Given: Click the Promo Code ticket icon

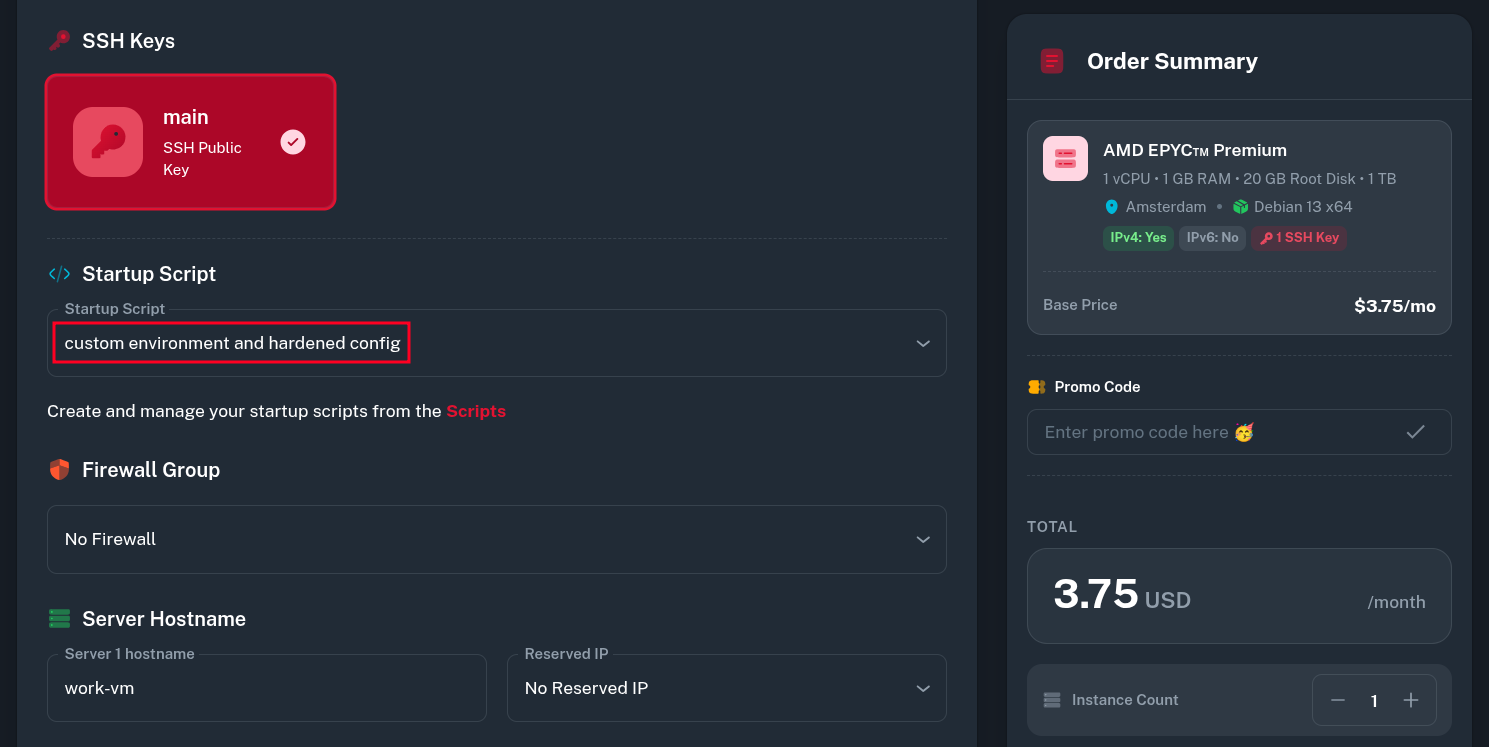Looking at the screenshot, I should click(x=1037, y=387).
